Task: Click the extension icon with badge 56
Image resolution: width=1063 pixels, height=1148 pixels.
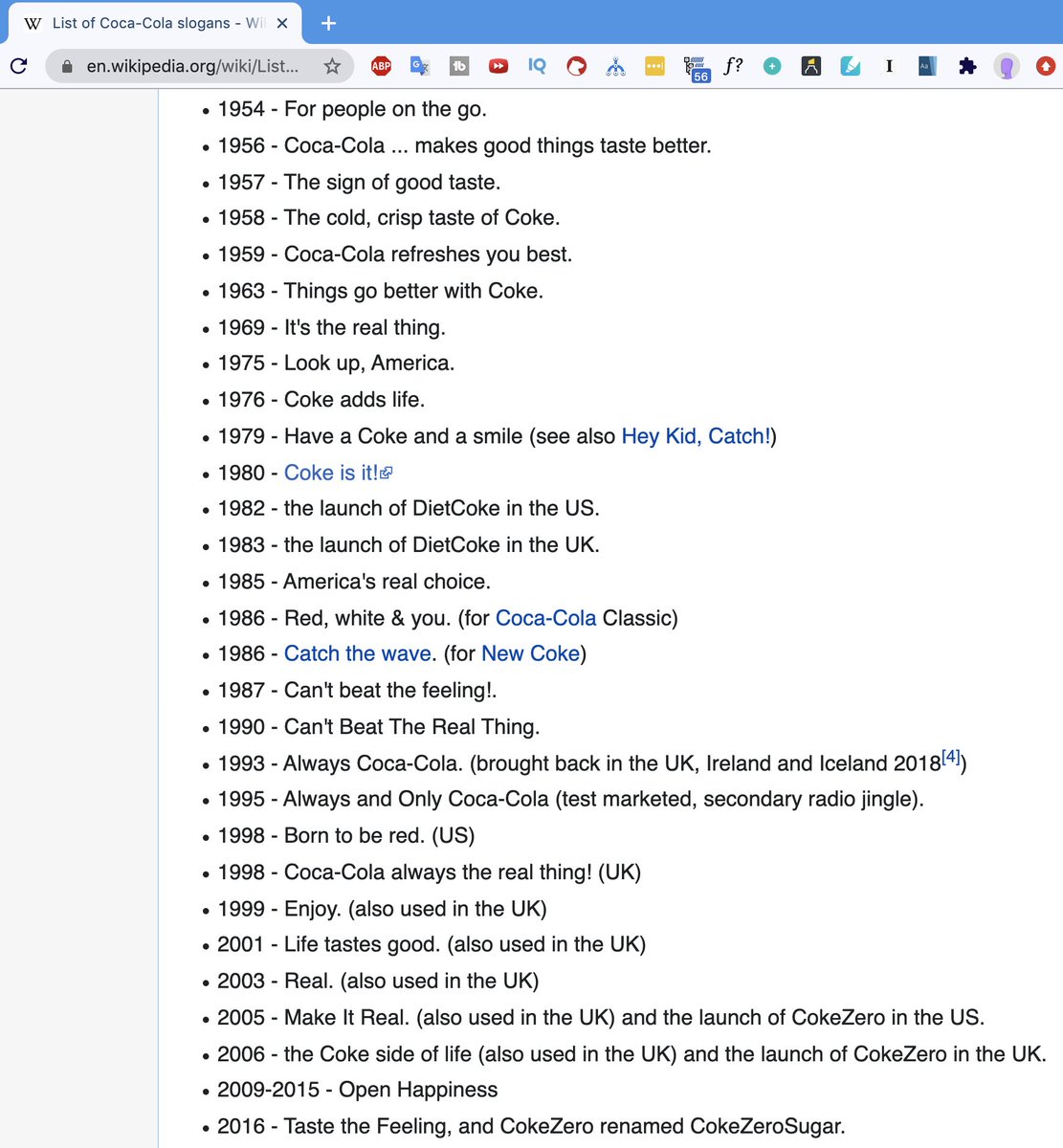Action: [696, 68]
